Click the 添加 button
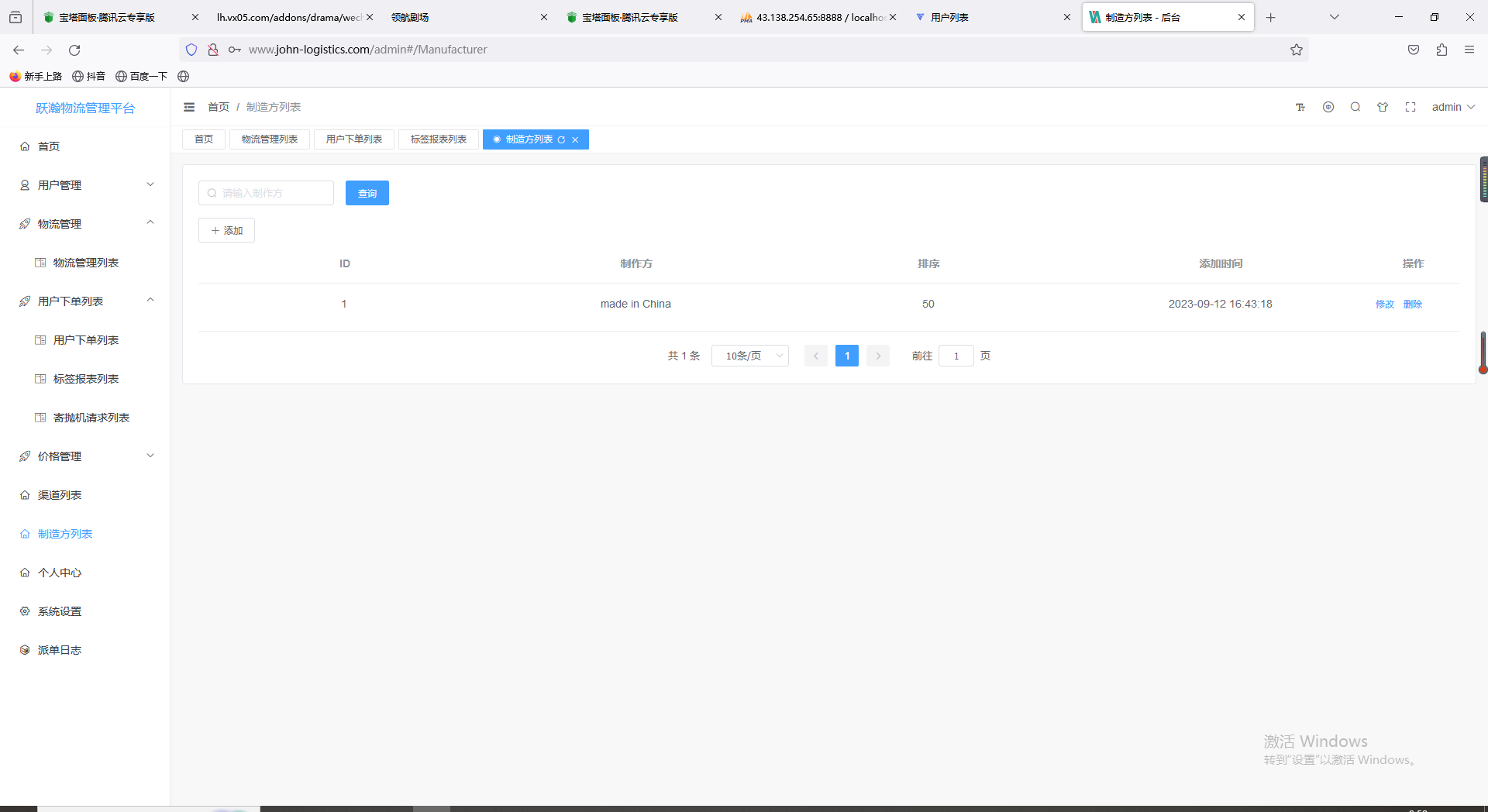 (x=226, y=230)
